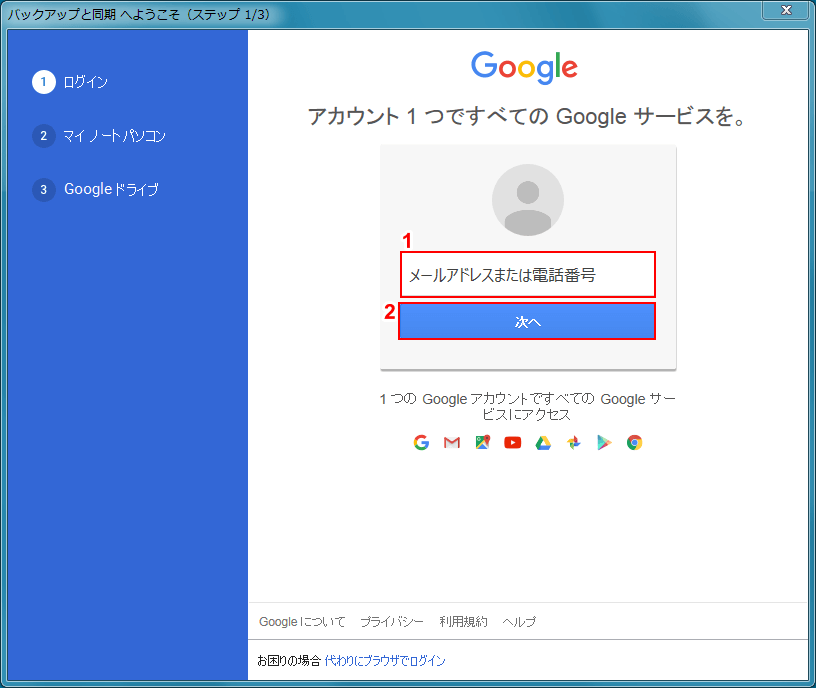This screenshot has height=688, width=816.
Task: Select step 2 マイ ノートパソコン in sidebar
Action: (114, 136)
